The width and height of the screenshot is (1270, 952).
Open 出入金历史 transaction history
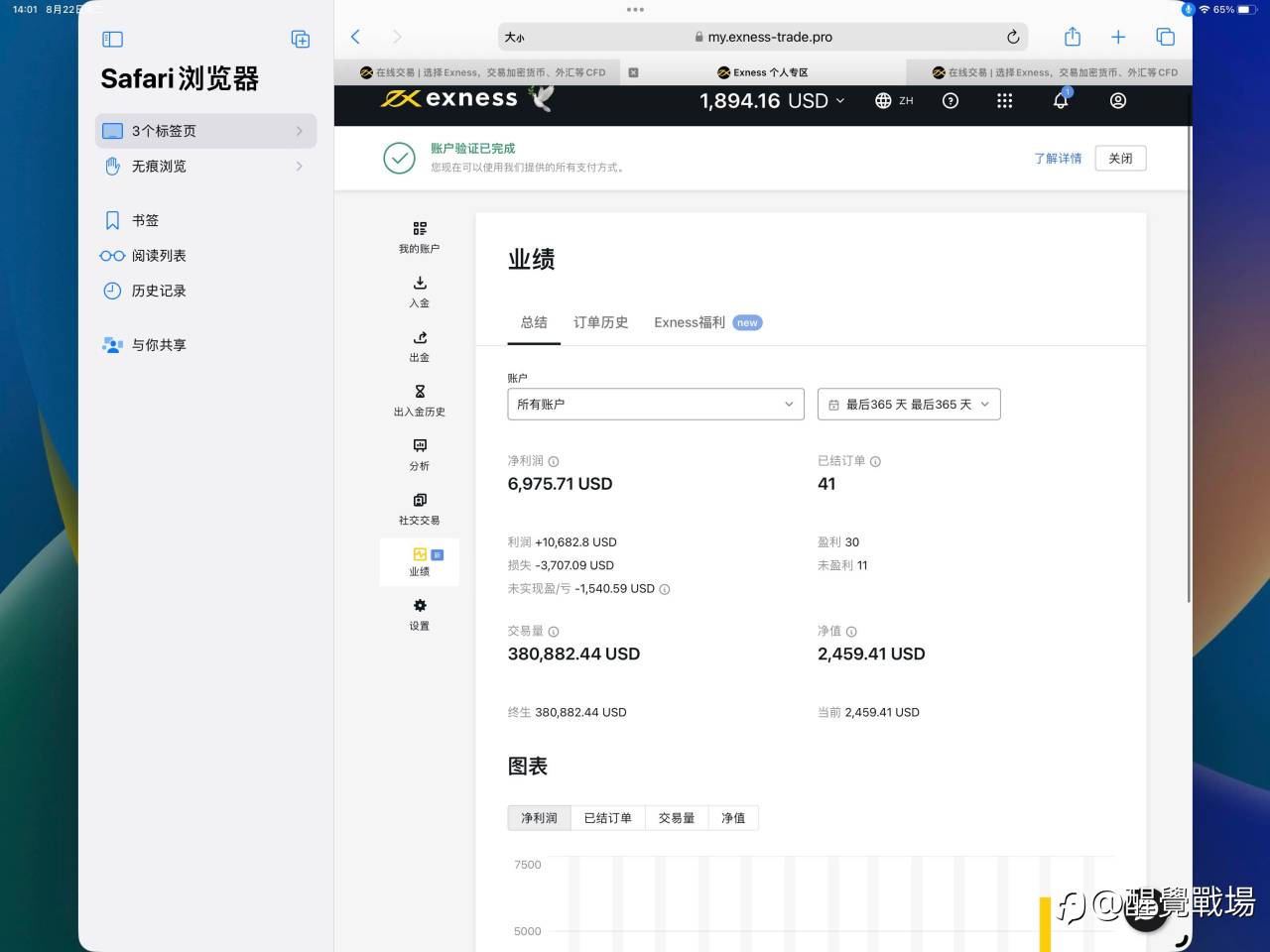click(420, 401)
